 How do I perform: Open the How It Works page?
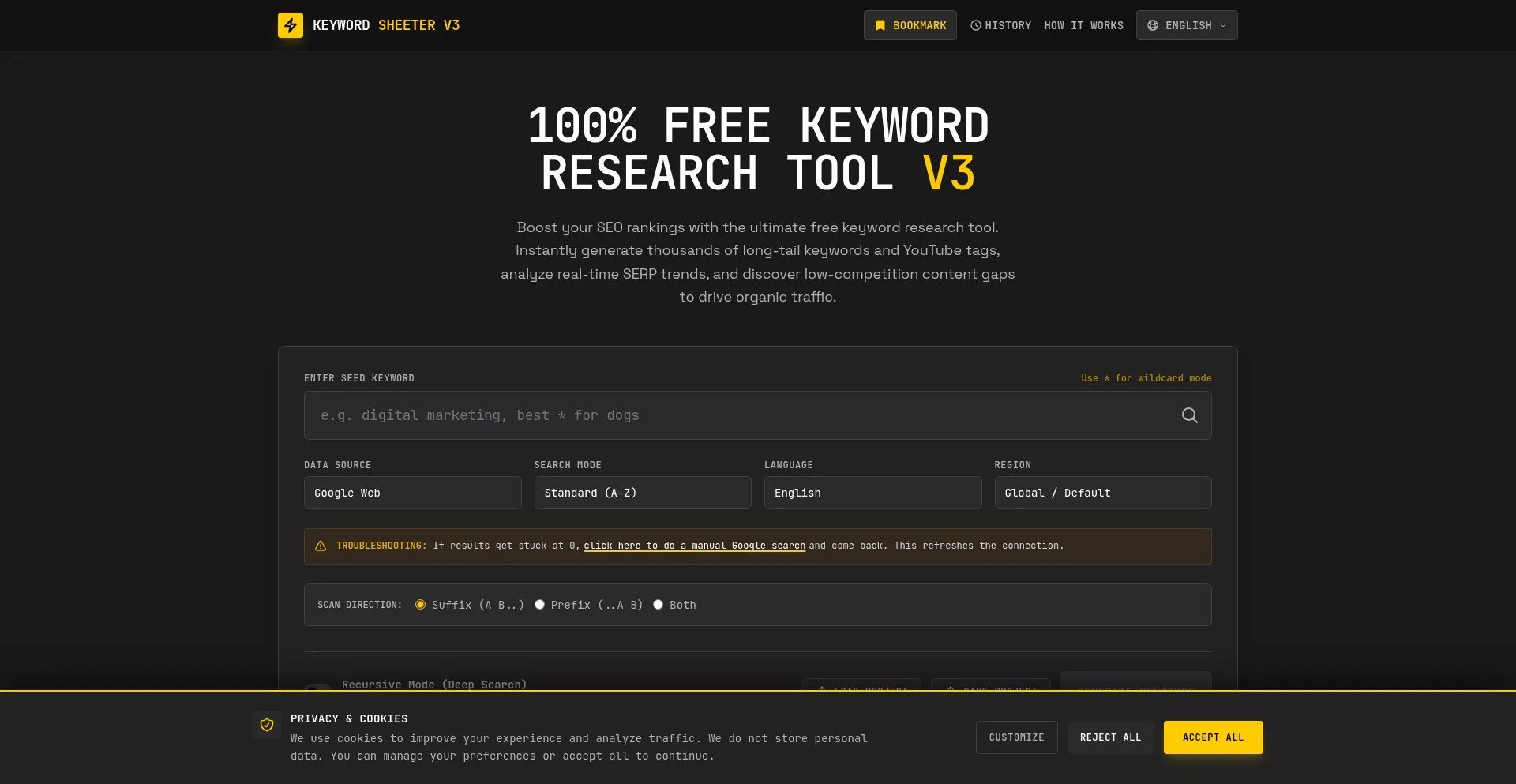(x=1083, y=25)
